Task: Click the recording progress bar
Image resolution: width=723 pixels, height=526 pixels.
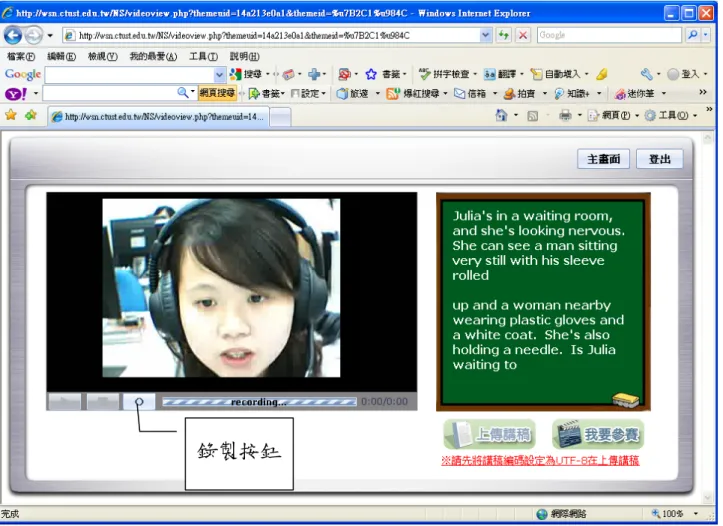Action: pos(259,402)
